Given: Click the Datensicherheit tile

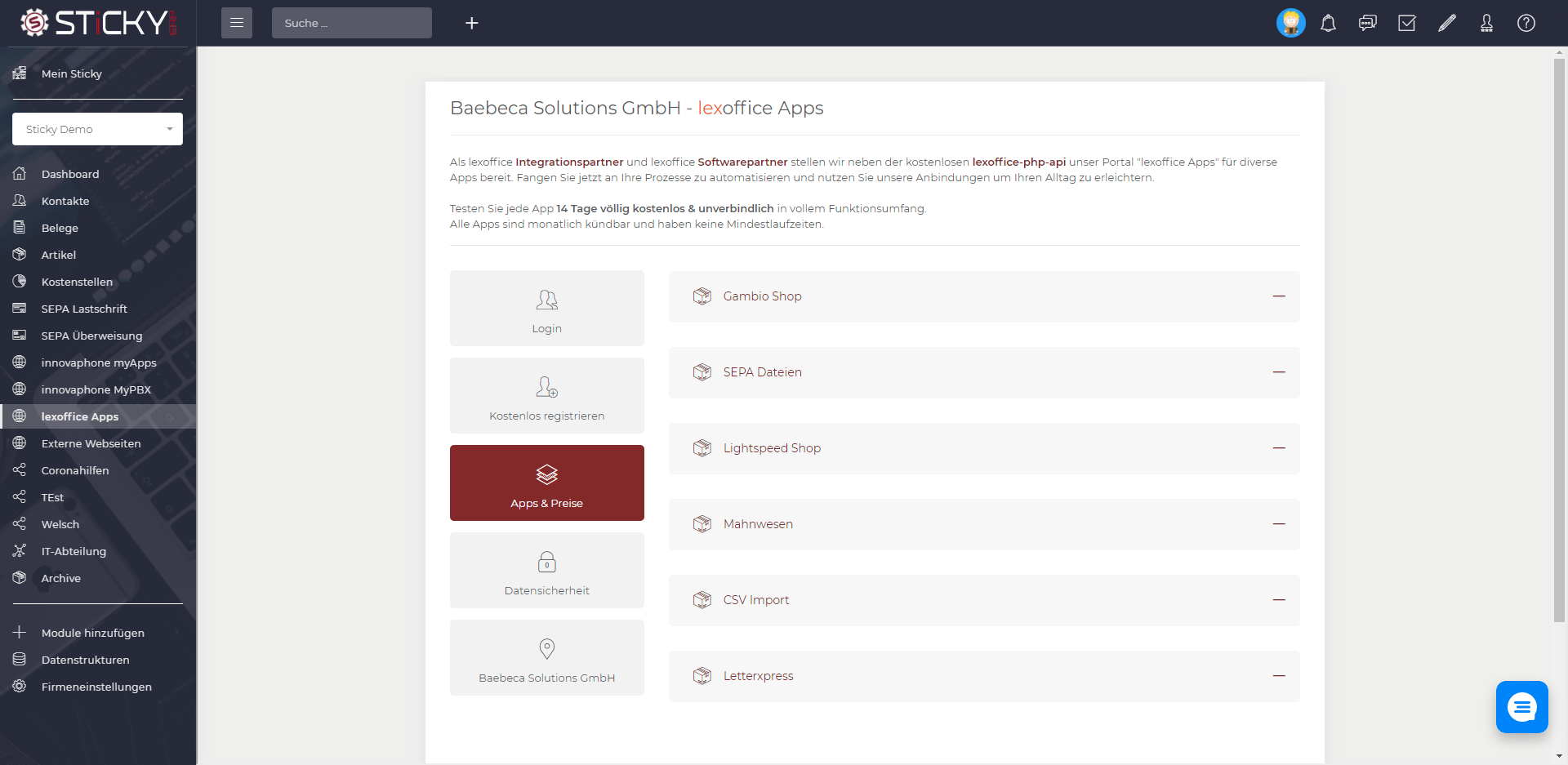Looking at the screenshot, I should point(547,571).
